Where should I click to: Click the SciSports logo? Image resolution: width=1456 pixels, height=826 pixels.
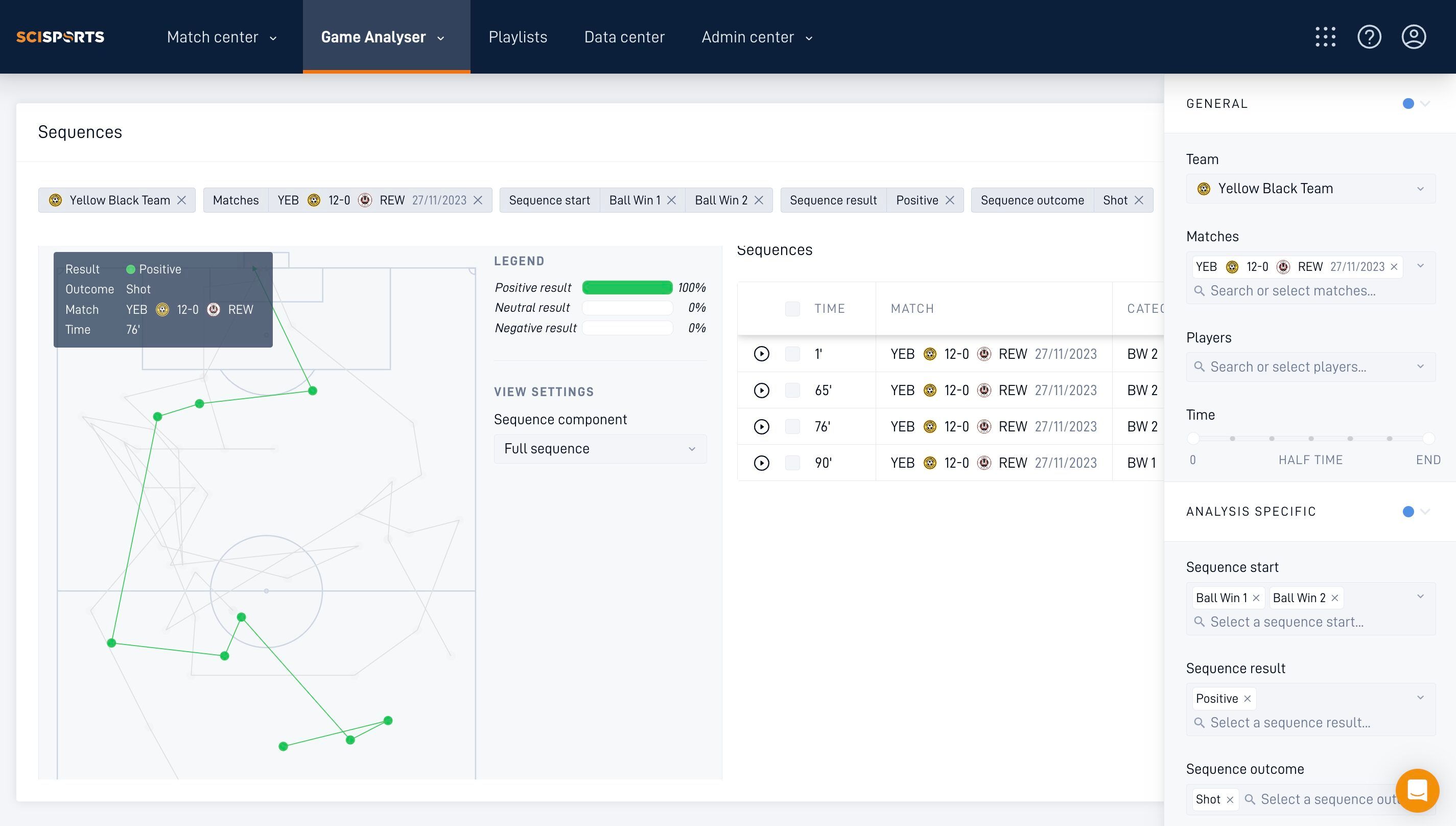tap(60, 37)
